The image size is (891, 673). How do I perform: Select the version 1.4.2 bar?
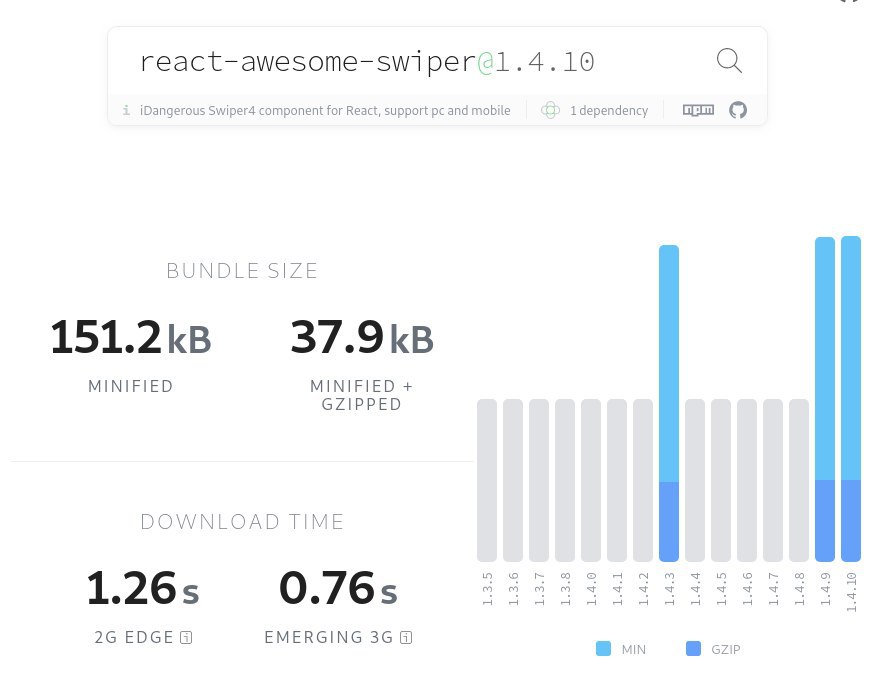click(643, 480)
